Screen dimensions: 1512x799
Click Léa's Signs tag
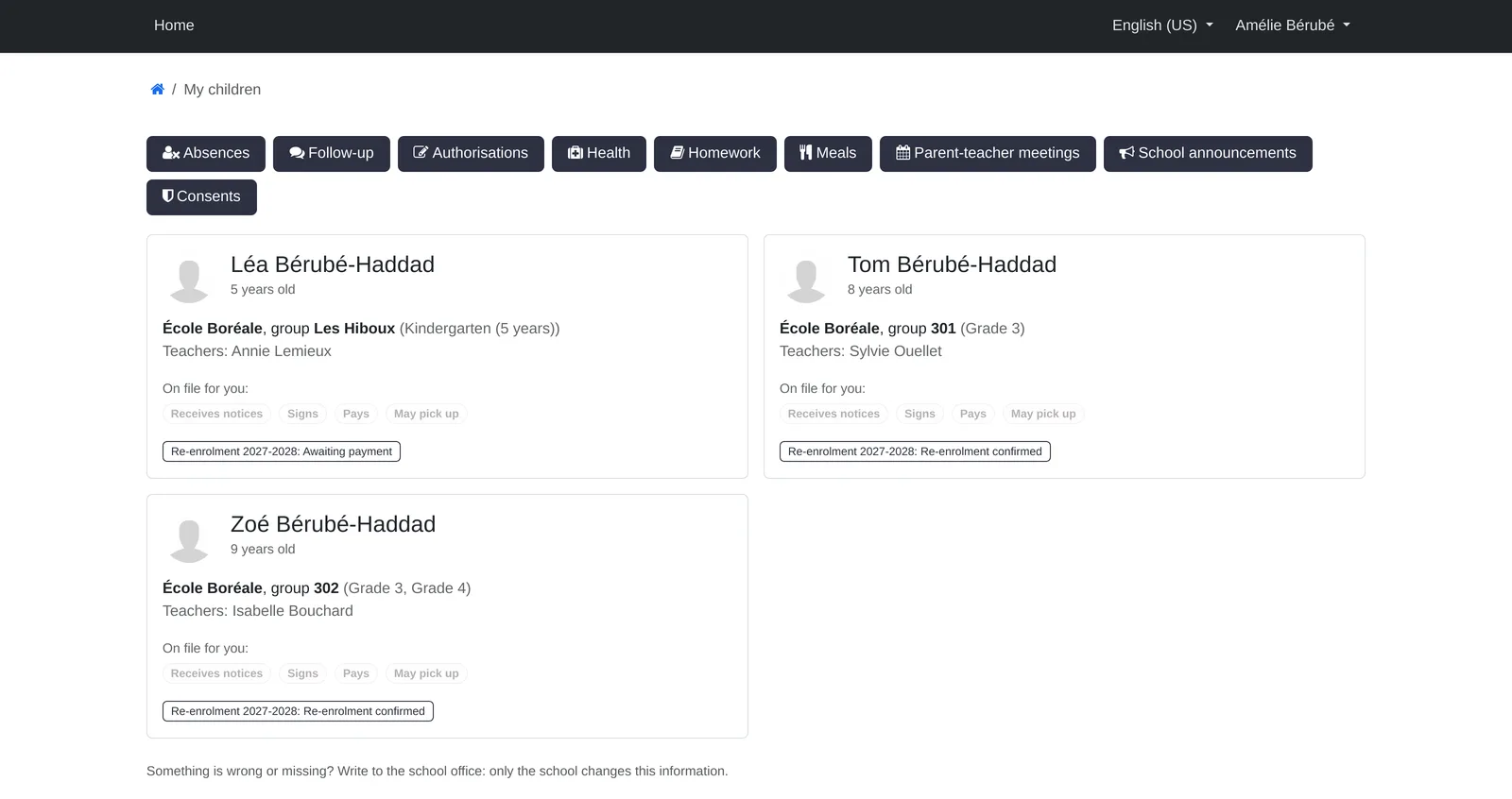(x=302, y=414)
